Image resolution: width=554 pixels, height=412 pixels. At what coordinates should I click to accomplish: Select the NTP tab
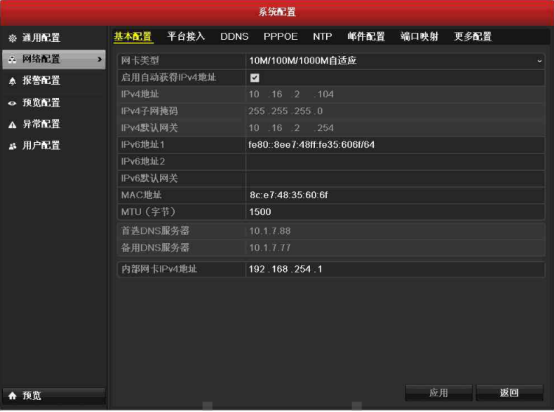[322, 36]
